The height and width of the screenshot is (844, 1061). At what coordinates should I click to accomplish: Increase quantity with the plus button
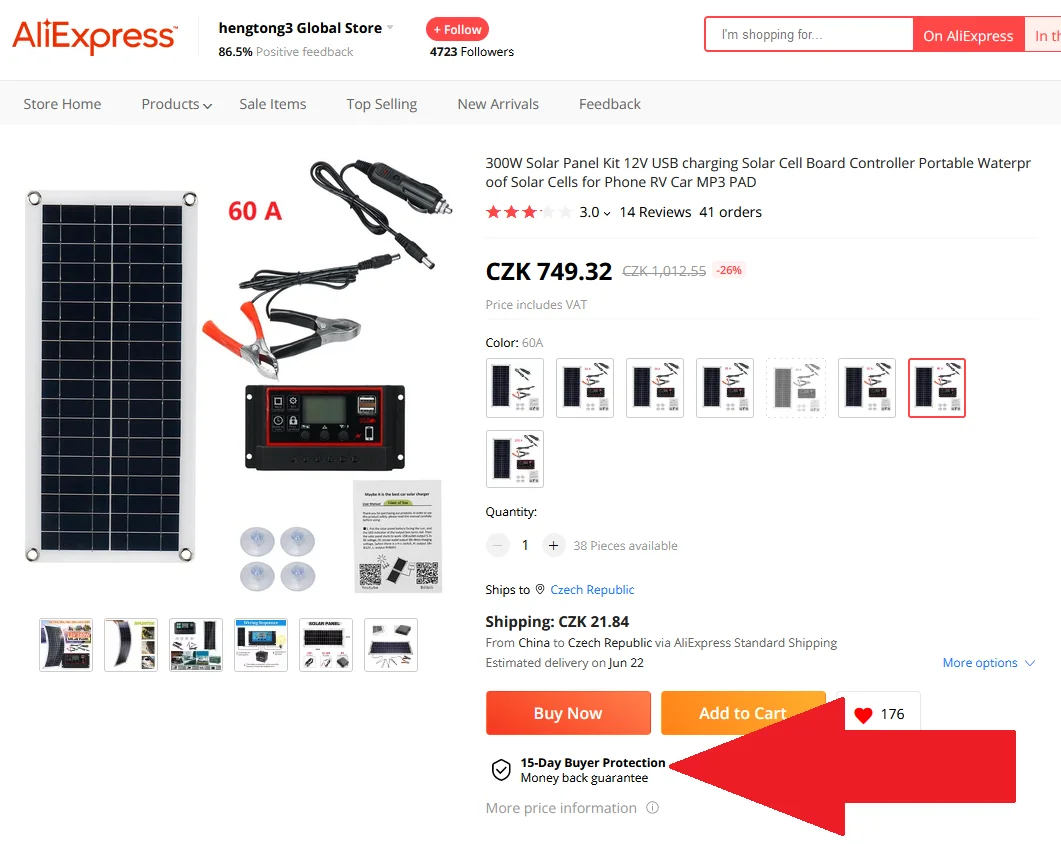pos(553,546)
